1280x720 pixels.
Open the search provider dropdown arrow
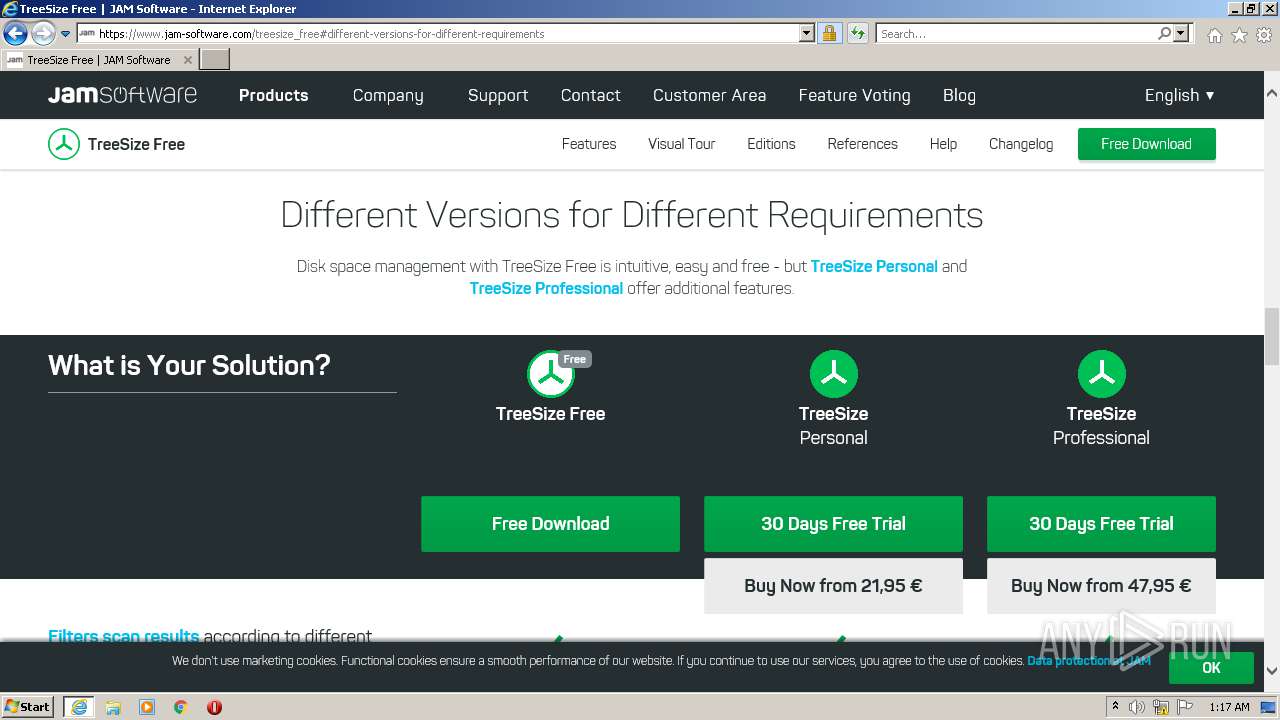[x=1181, y=33]
